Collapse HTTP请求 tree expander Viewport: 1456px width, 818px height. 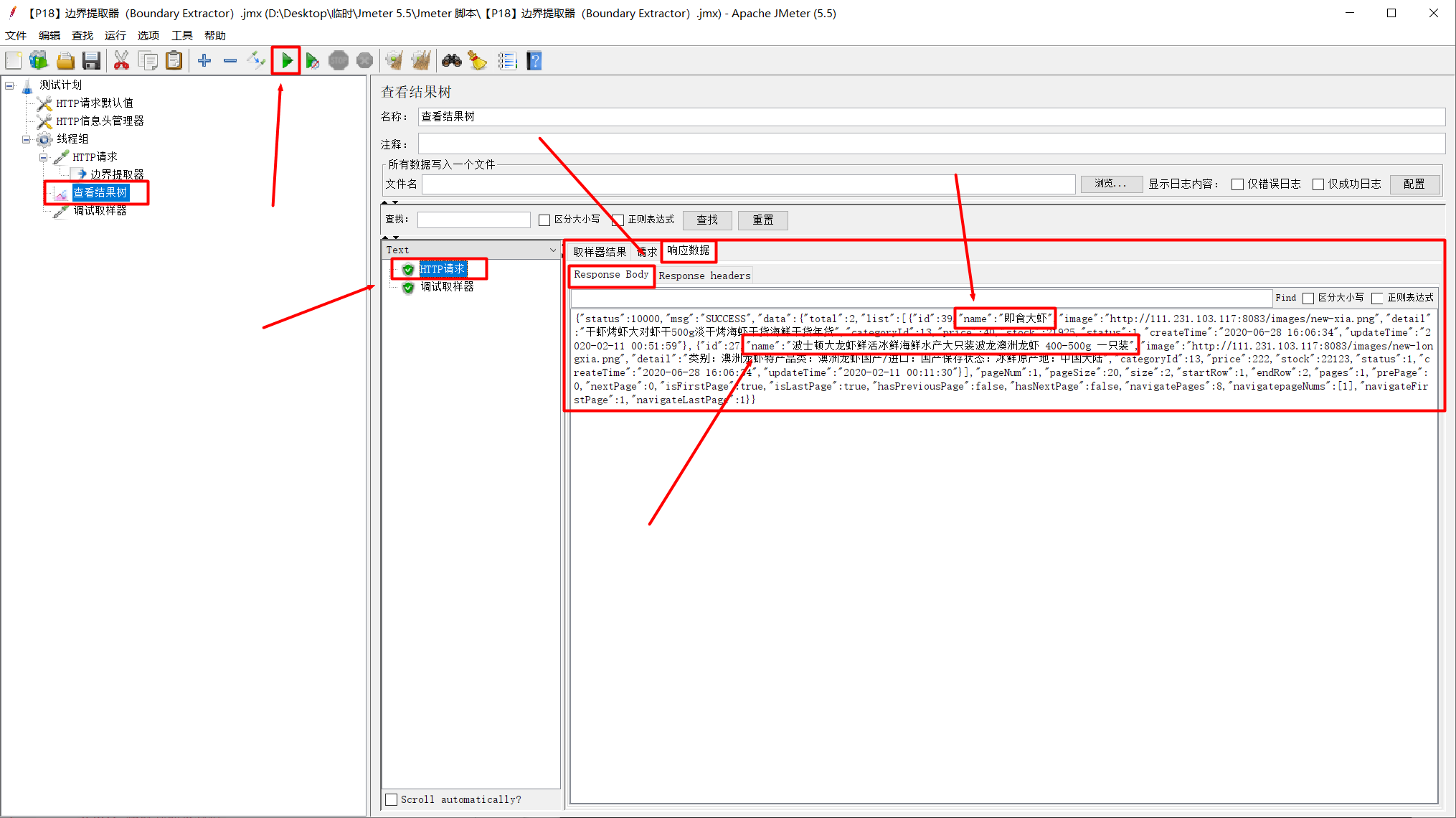point(44,157)
